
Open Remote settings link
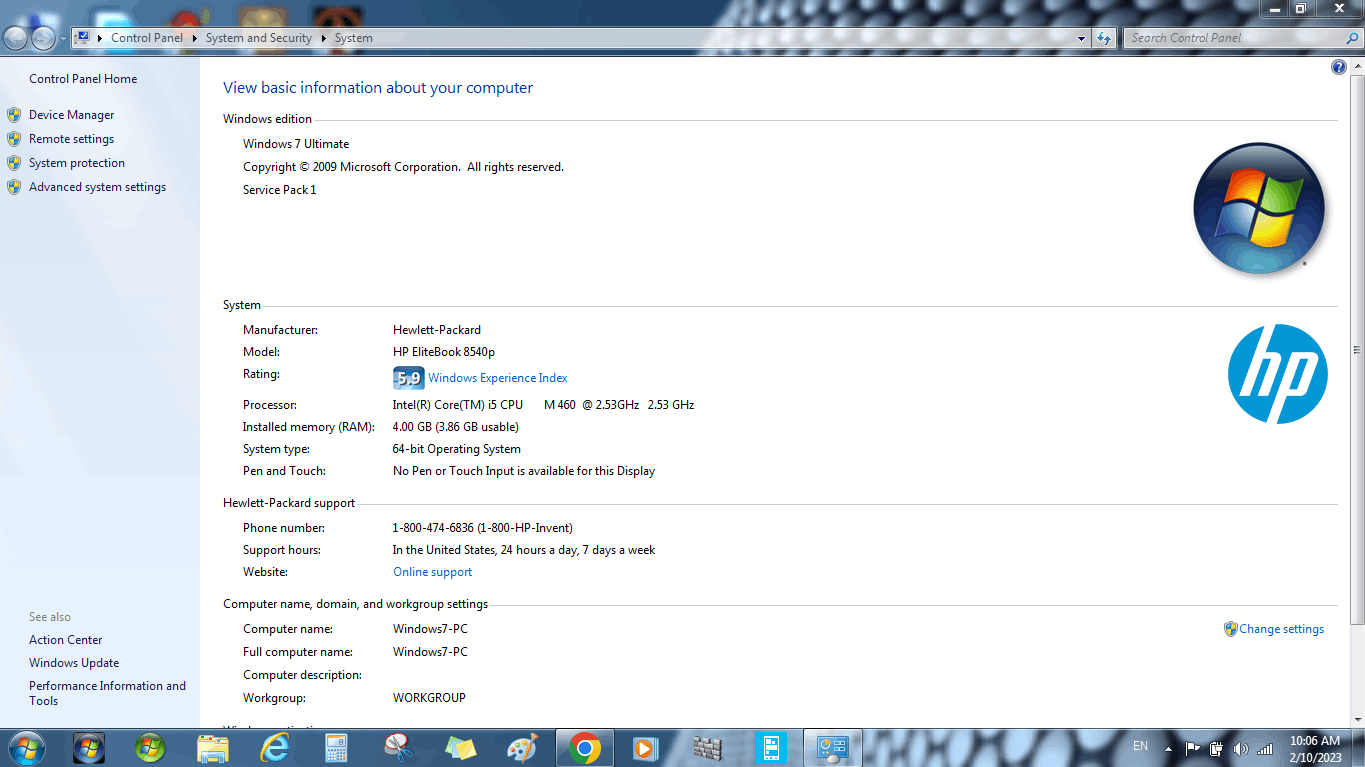[71, 139]
